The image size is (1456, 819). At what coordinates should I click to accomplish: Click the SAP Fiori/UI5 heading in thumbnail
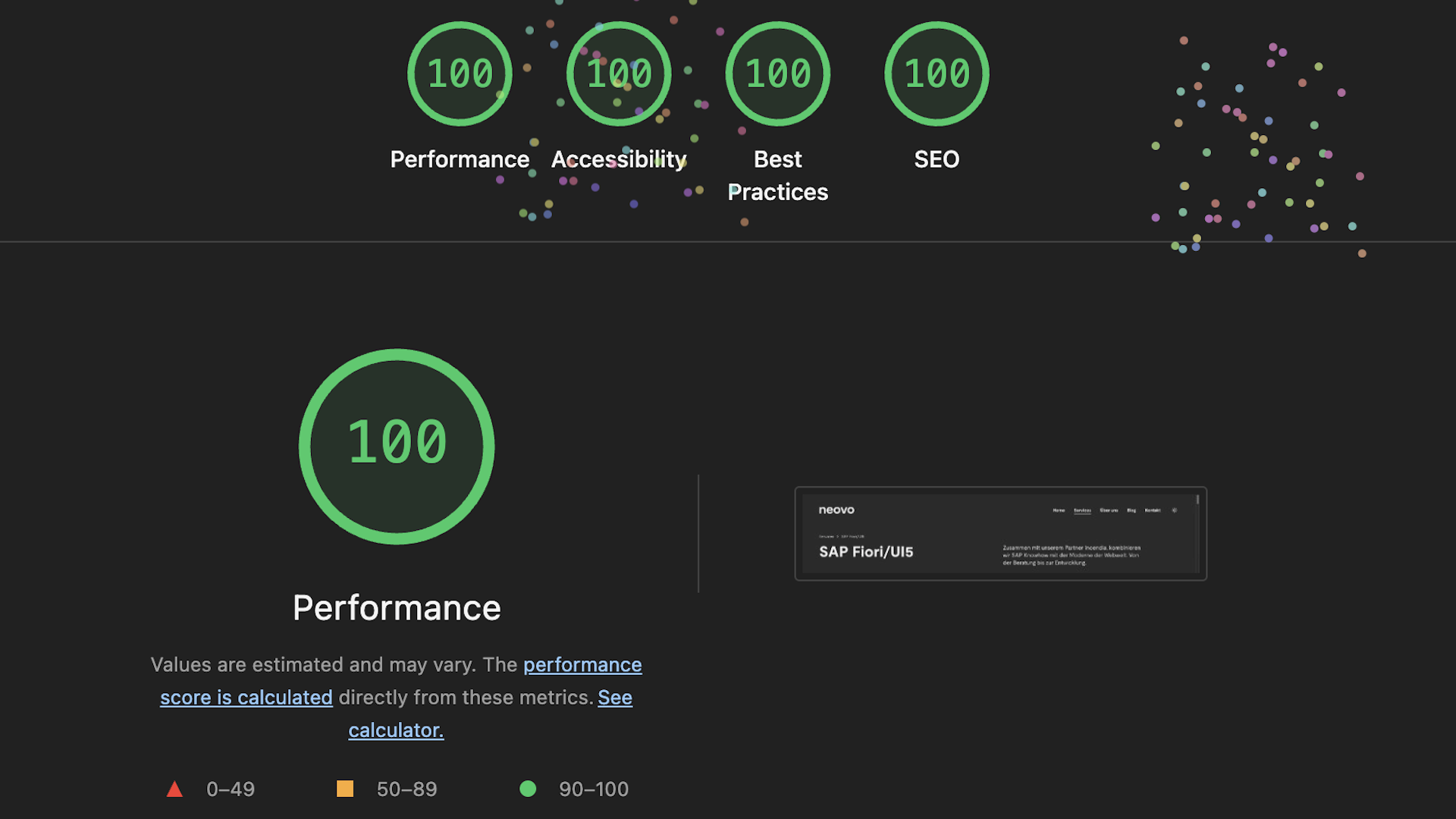click(x=866, y=552)
